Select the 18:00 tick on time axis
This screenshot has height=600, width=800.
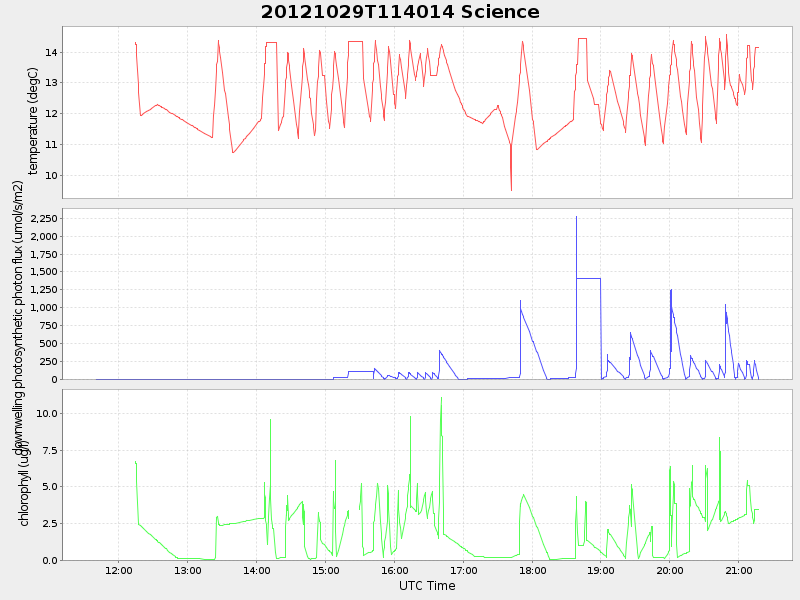(x=532, y=570)
